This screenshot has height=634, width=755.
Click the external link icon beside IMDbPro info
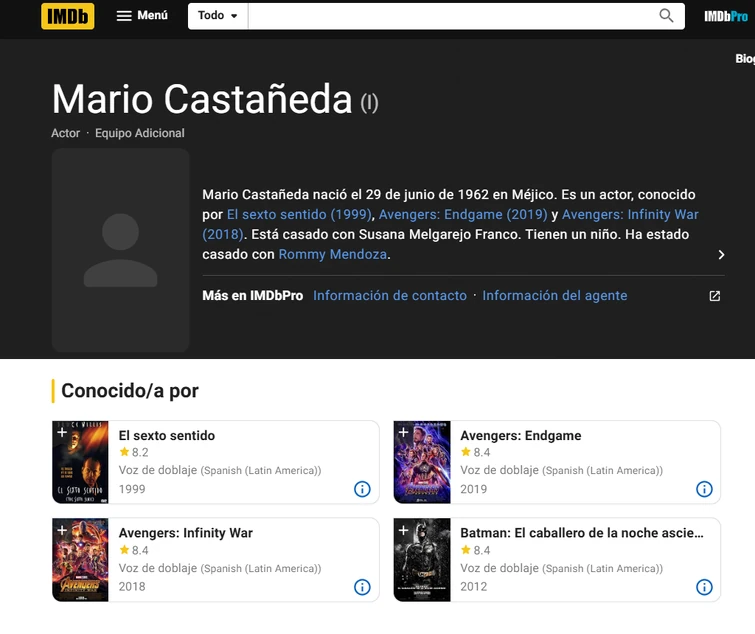(715, 296)
